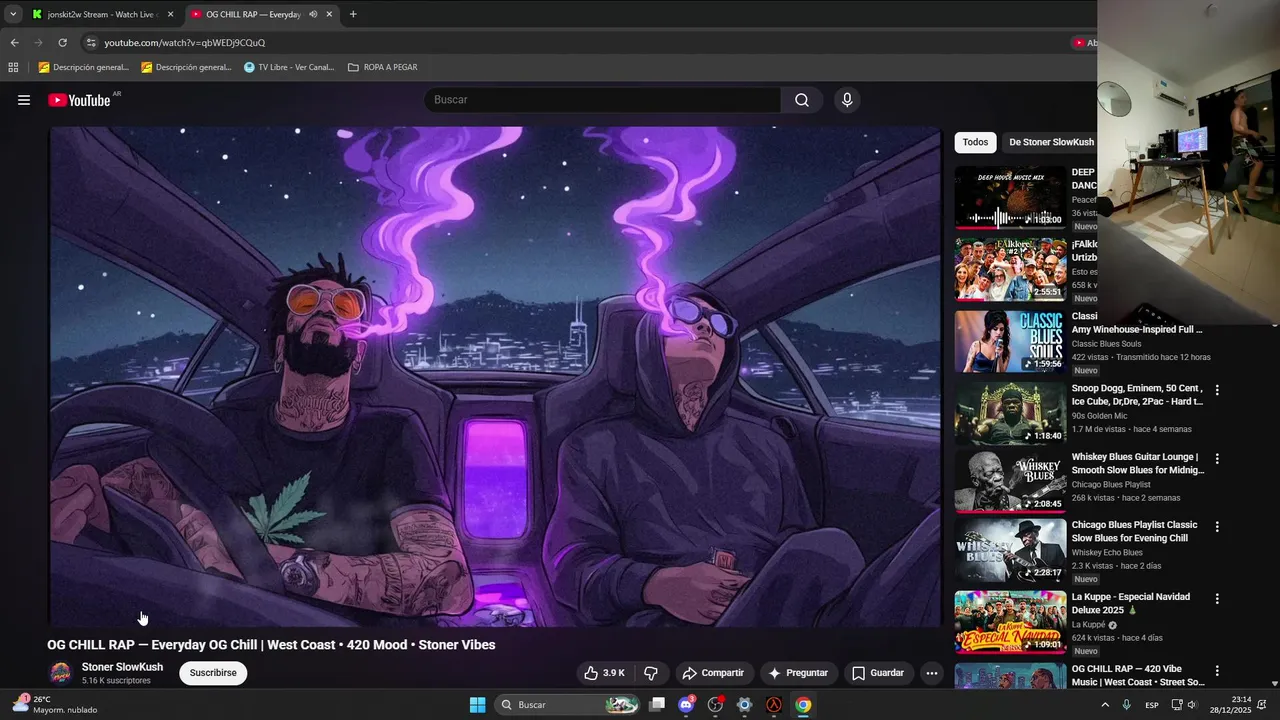Viewport: 1280px width, 720px height.
Task: Select the Todos filter chip
Action: tap(975, 142)
